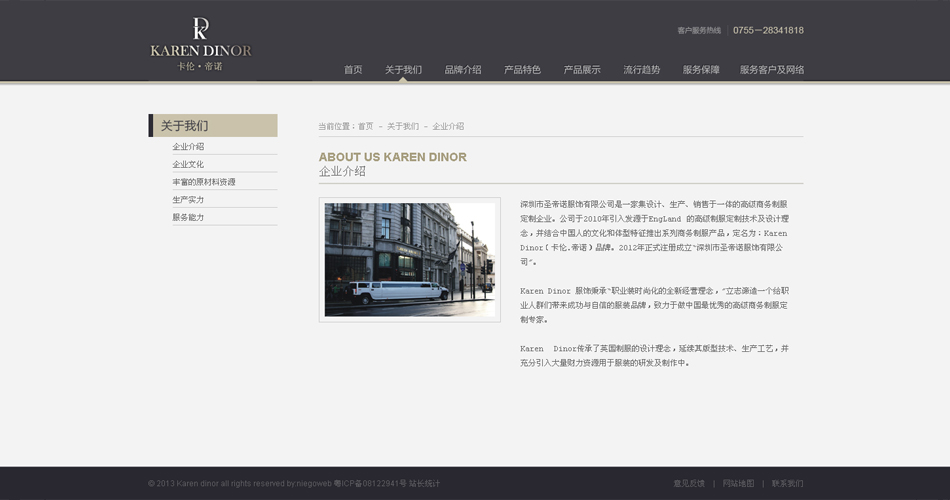Click the 客户服务热线 label
This screenshot has width=950, height=500.
click(x=699, y=30)
